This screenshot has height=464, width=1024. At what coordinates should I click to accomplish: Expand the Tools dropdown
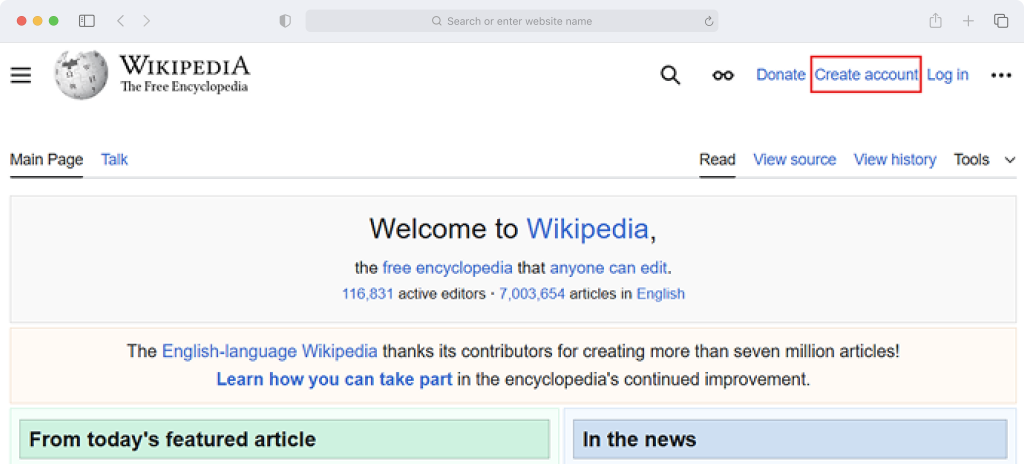[x=985, y=159]
